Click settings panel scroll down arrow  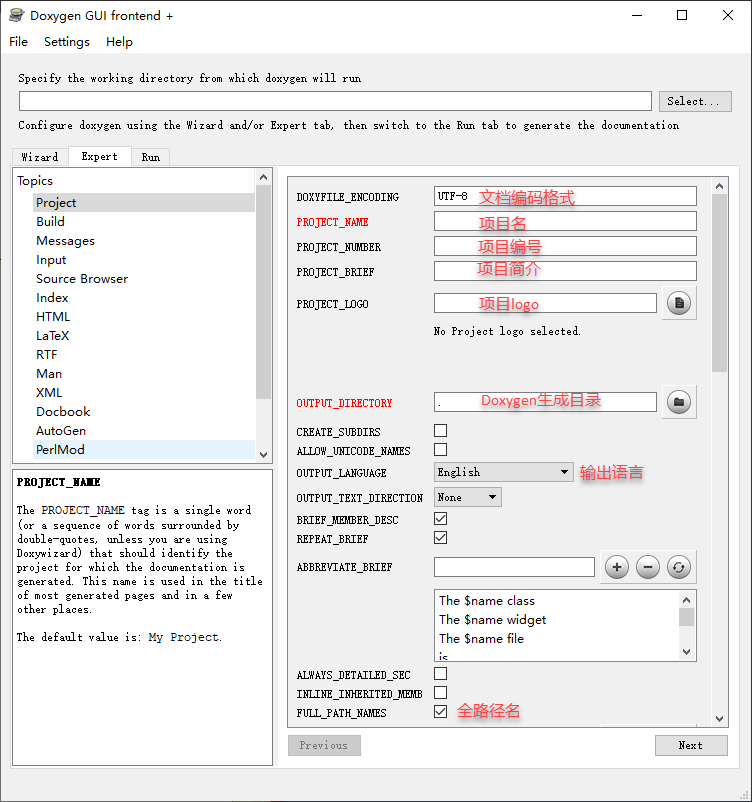(x=719, y=719)
